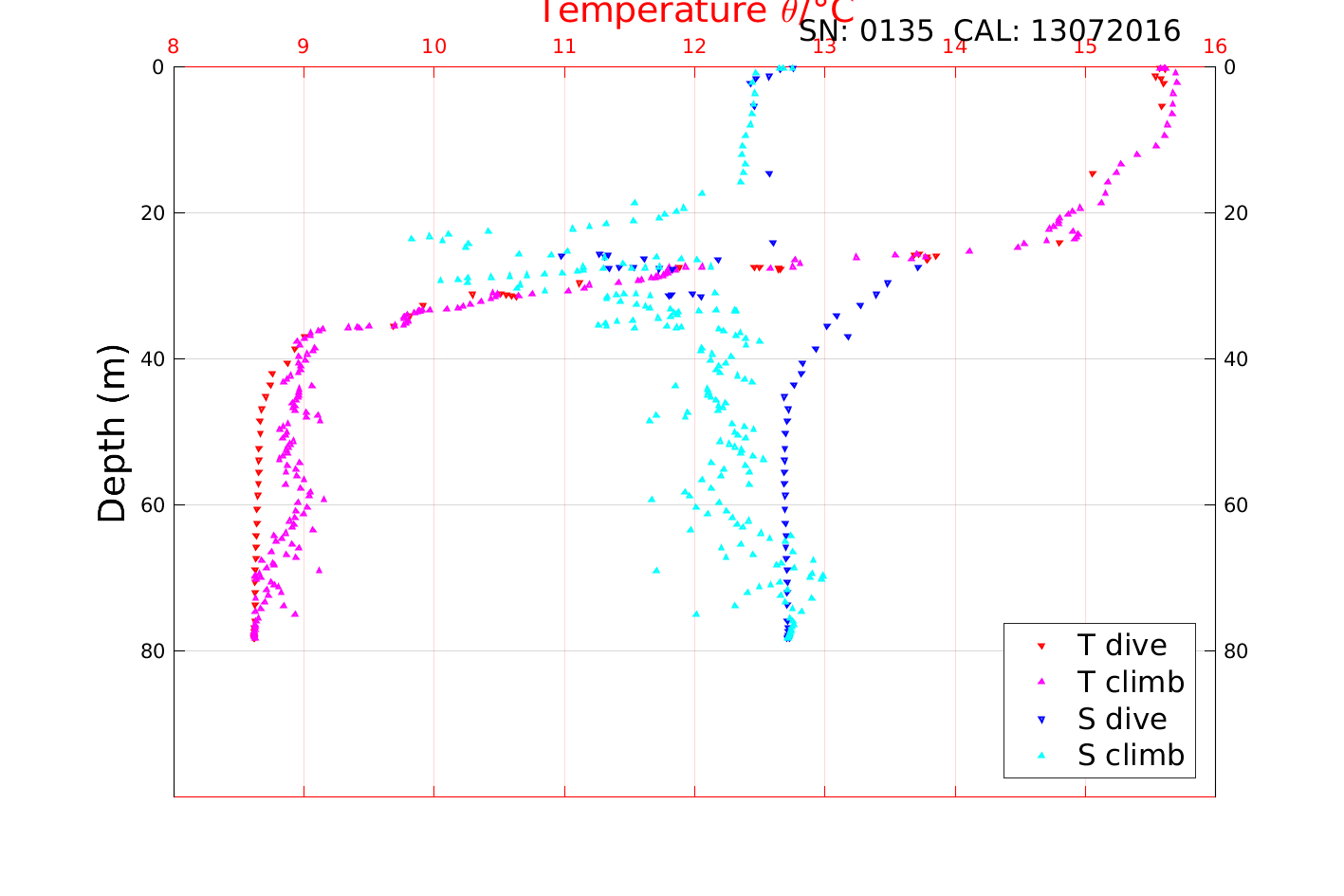
Task: Click right depth tick label 80
Action: pyautogui.click(x=1236, y=651)
